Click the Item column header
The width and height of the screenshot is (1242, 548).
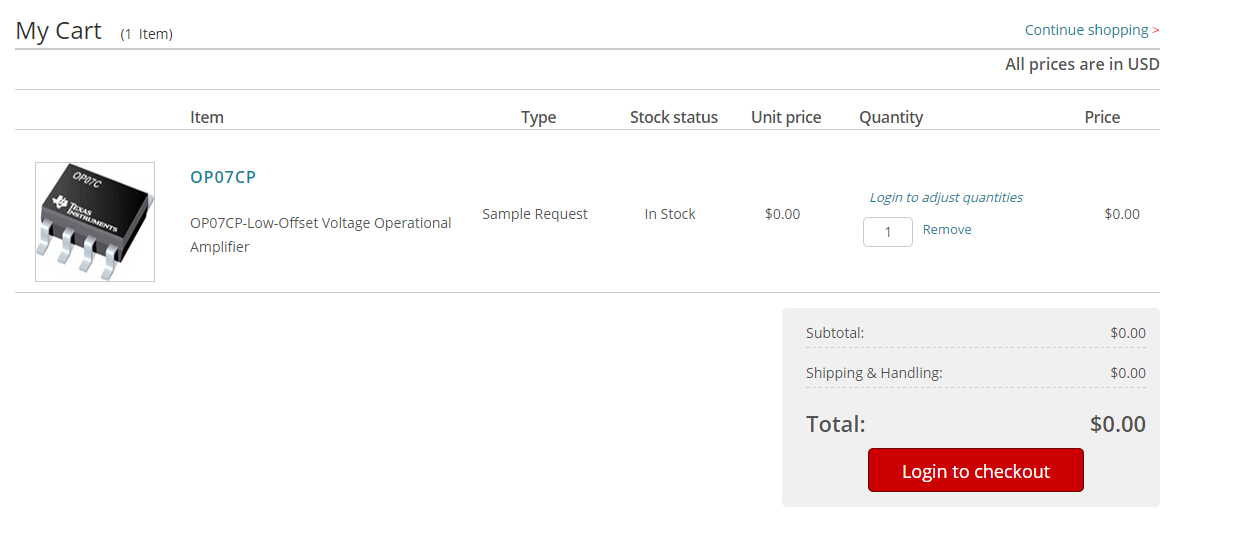pos(207,117)
